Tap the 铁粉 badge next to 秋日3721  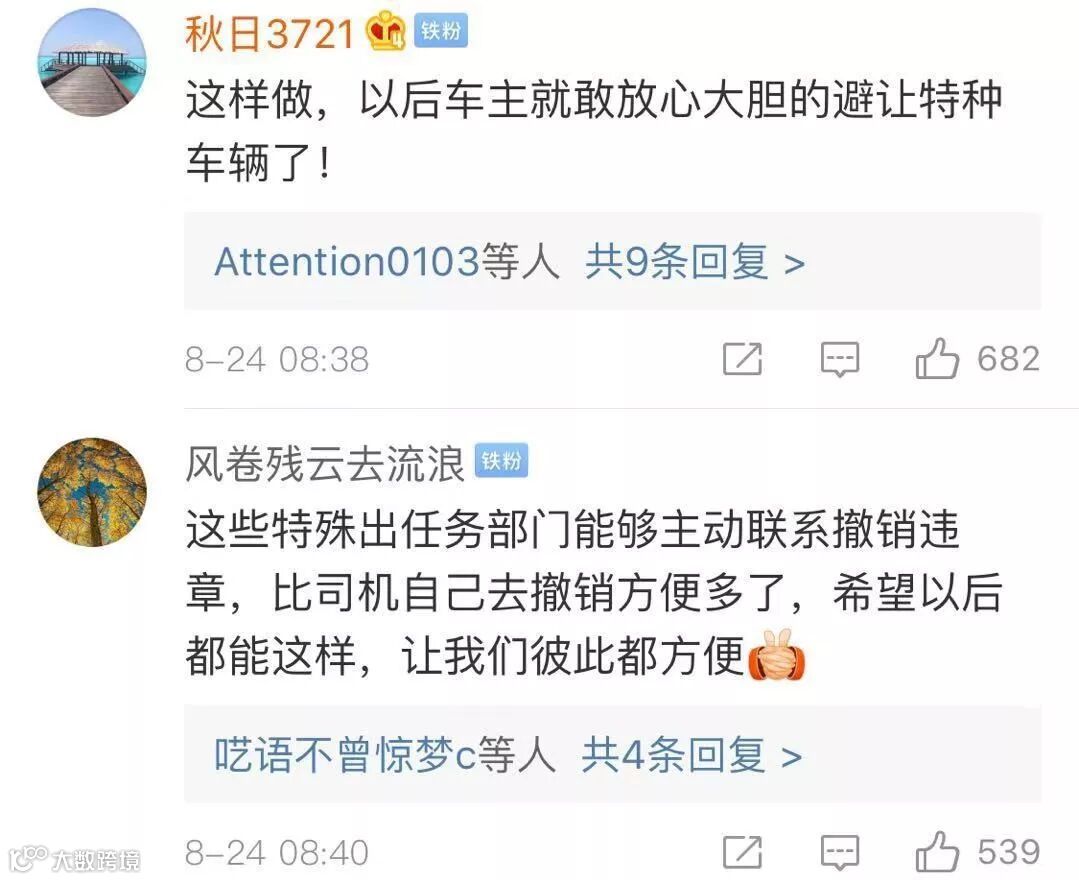click(x=440, y=31)
